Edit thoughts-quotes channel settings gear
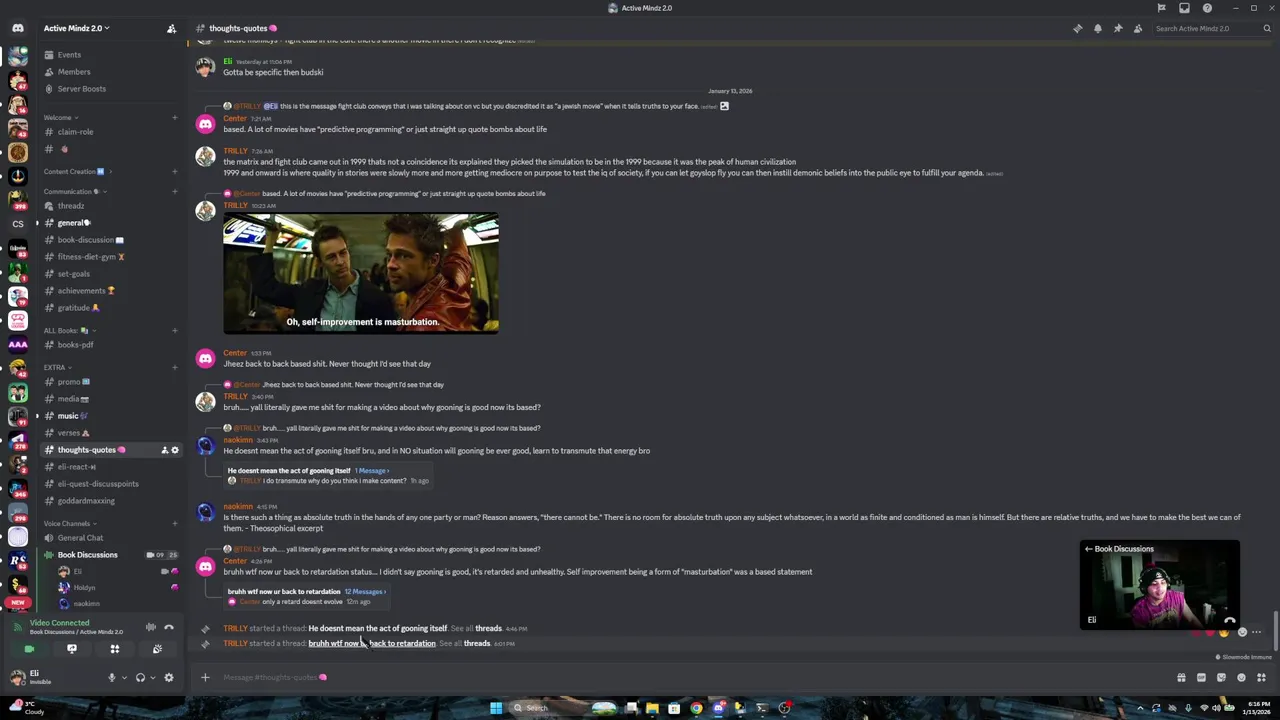The width and height of the screenshot is (1280, 720). coord(175,450)
